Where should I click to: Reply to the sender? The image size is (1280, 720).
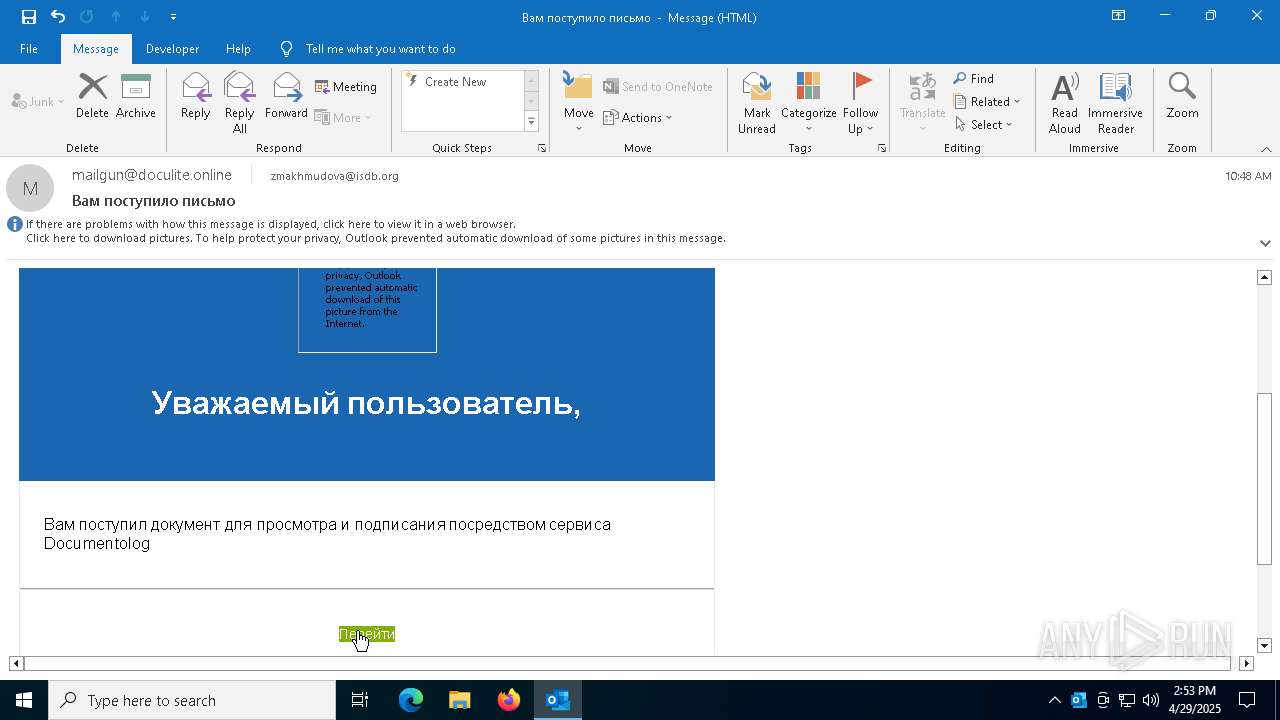point(196,97)
